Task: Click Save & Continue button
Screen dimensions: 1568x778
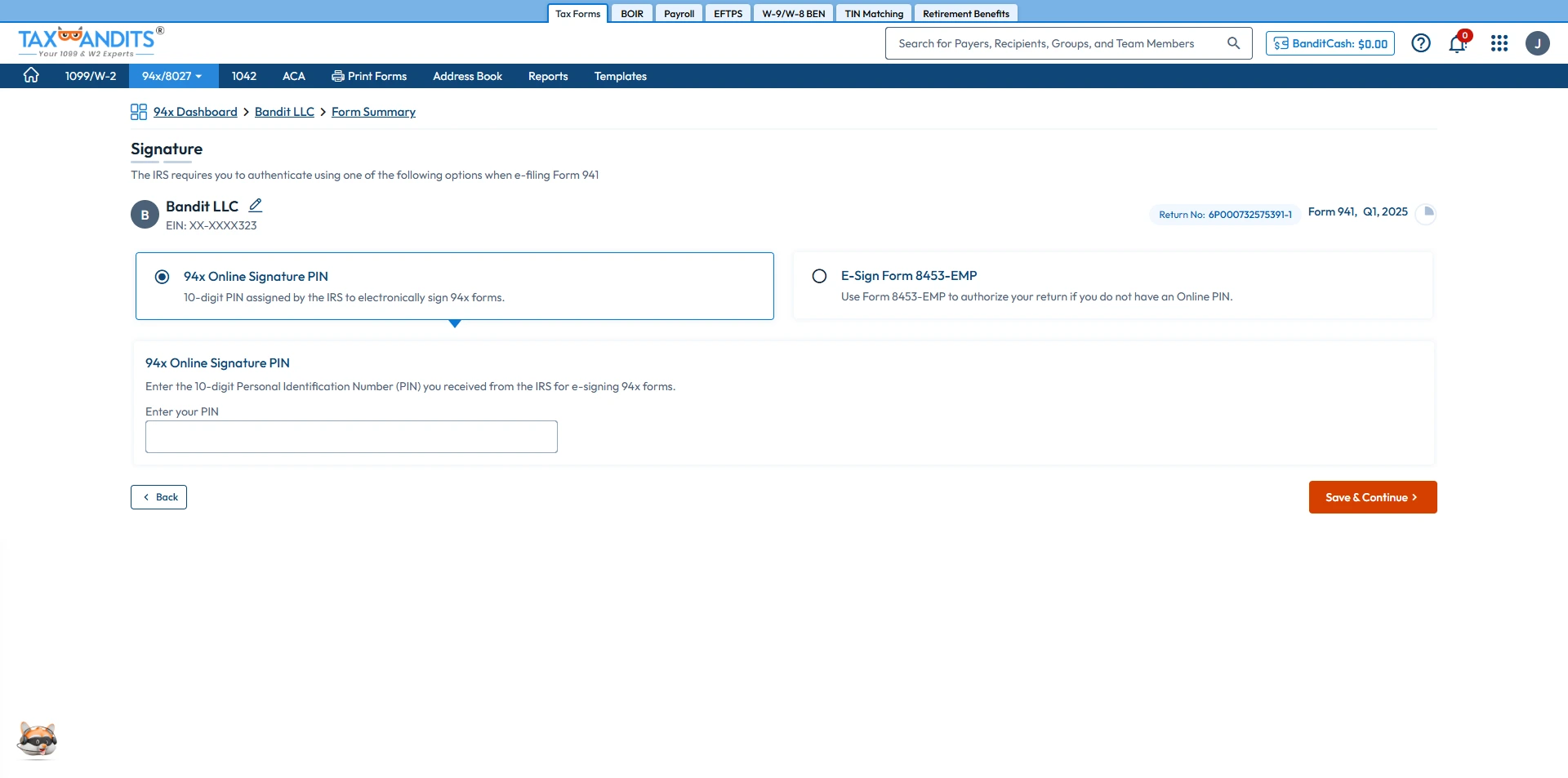Action: click(1373, 497)
